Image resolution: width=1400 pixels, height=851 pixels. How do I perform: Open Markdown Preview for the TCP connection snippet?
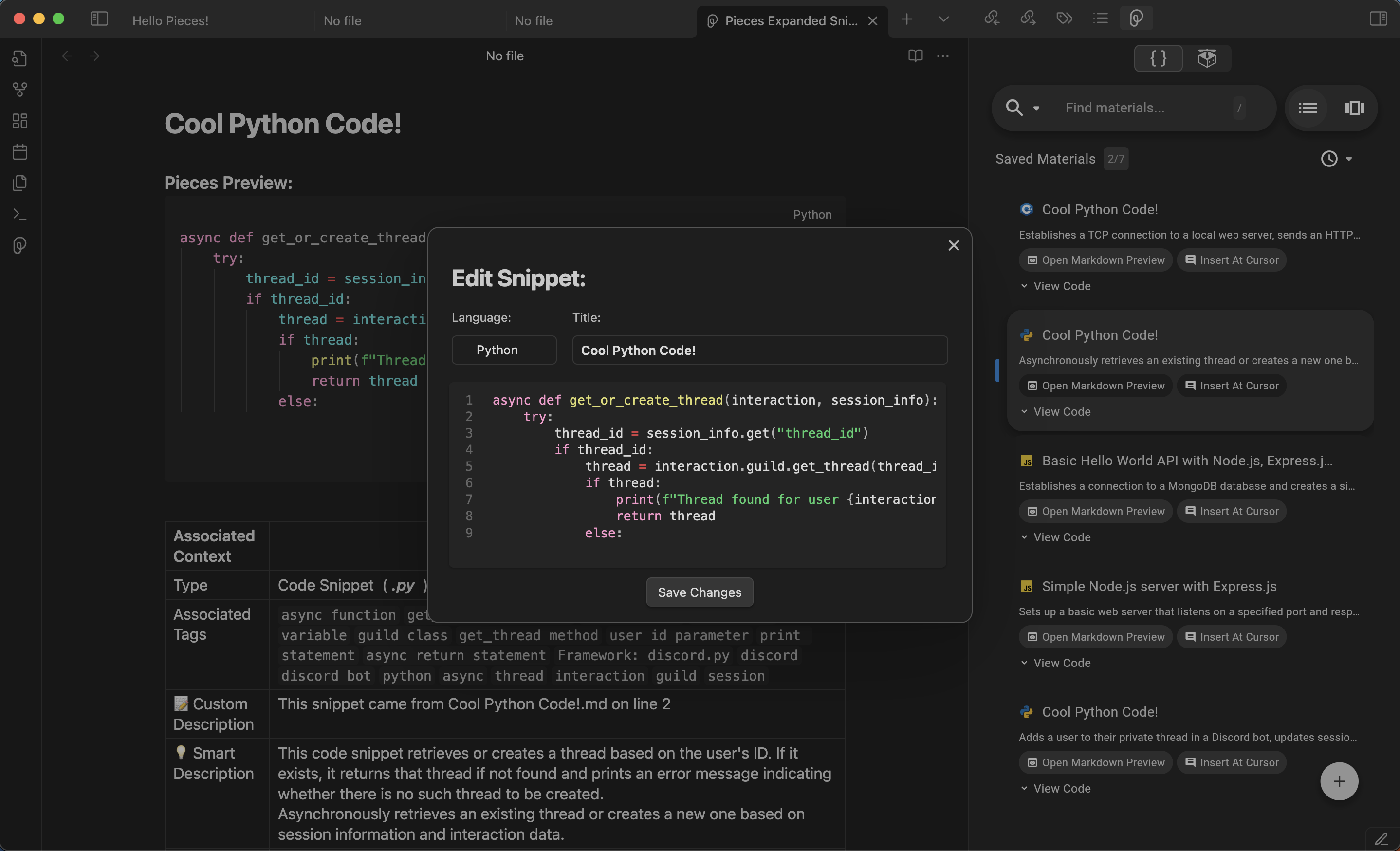[1095, 259]
